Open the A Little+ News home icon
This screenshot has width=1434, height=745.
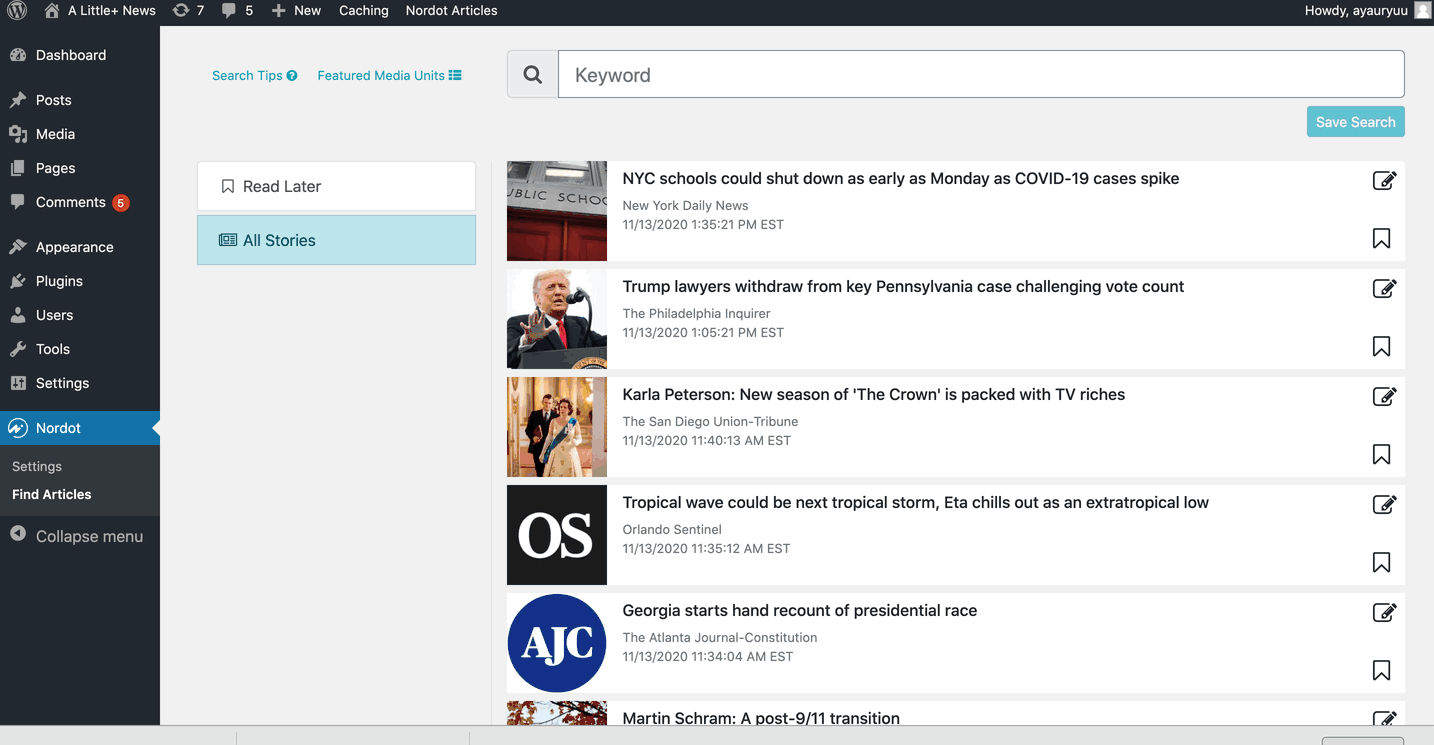(x=52, y=11)
